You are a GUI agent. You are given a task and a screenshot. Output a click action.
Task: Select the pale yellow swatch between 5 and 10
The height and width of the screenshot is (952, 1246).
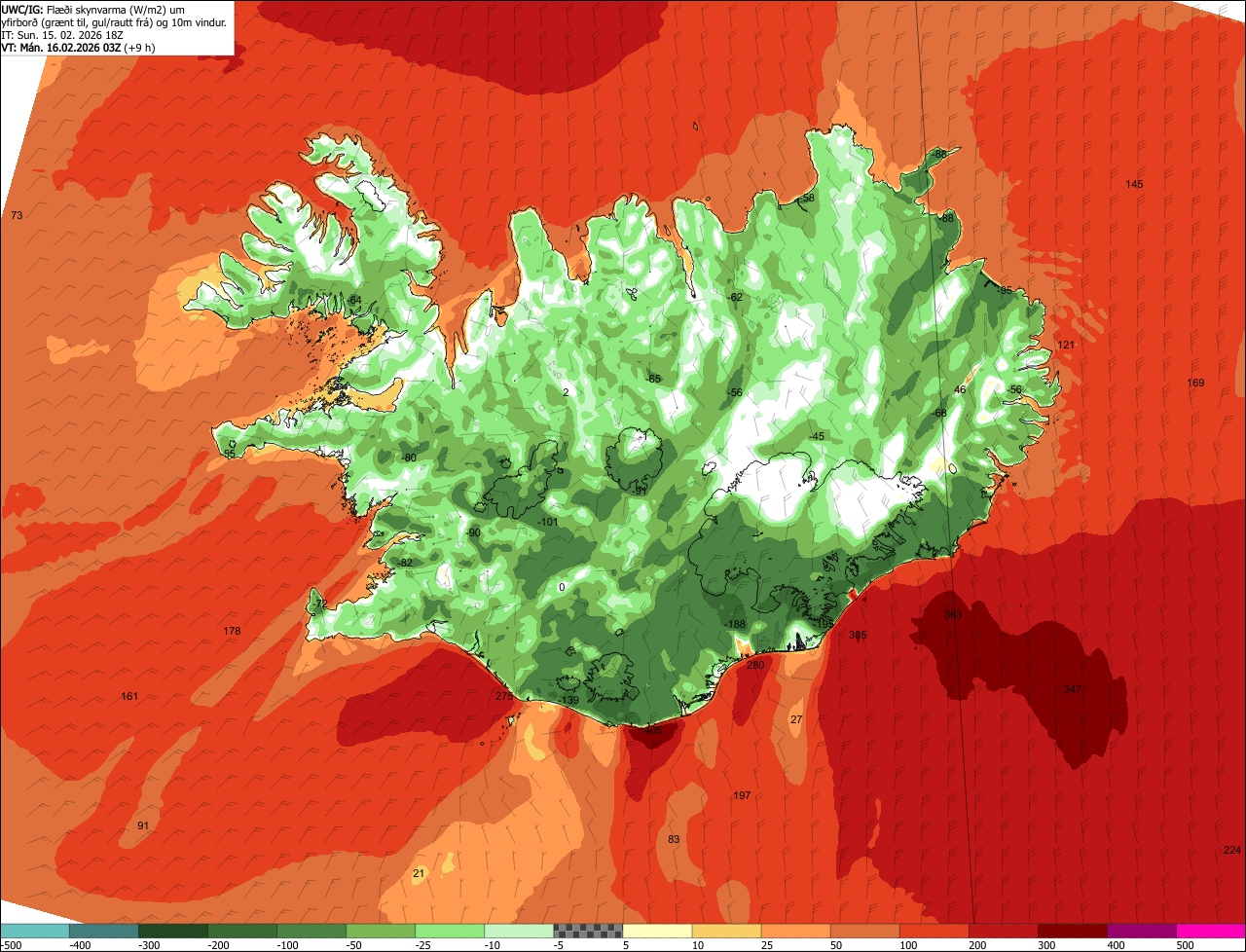(x=656, y=931)
